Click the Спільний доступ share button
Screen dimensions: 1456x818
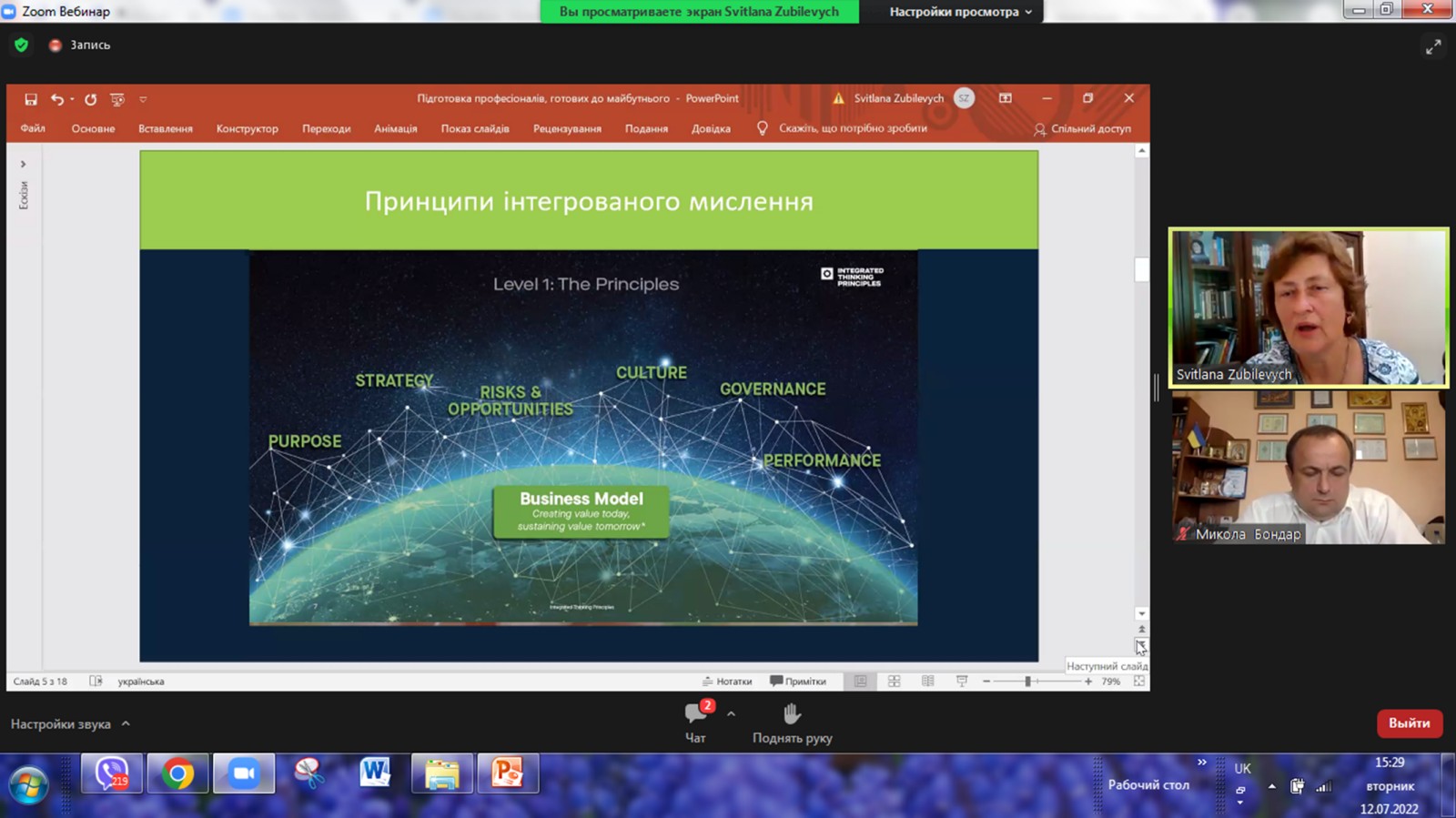(x=1083, y=129)
